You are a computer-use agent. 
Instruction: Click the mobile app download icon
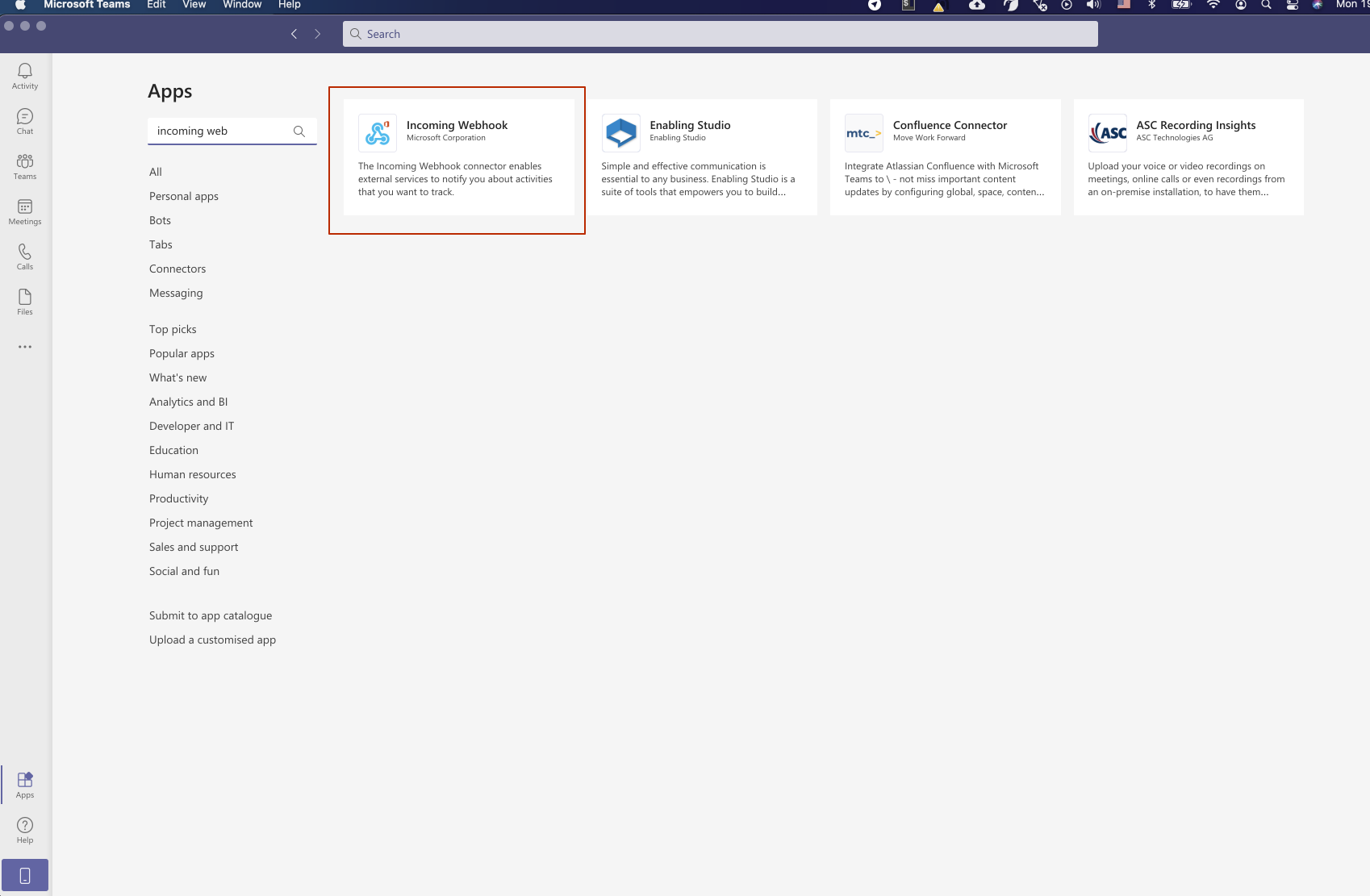pyautogui.click(x=25, y=875)
